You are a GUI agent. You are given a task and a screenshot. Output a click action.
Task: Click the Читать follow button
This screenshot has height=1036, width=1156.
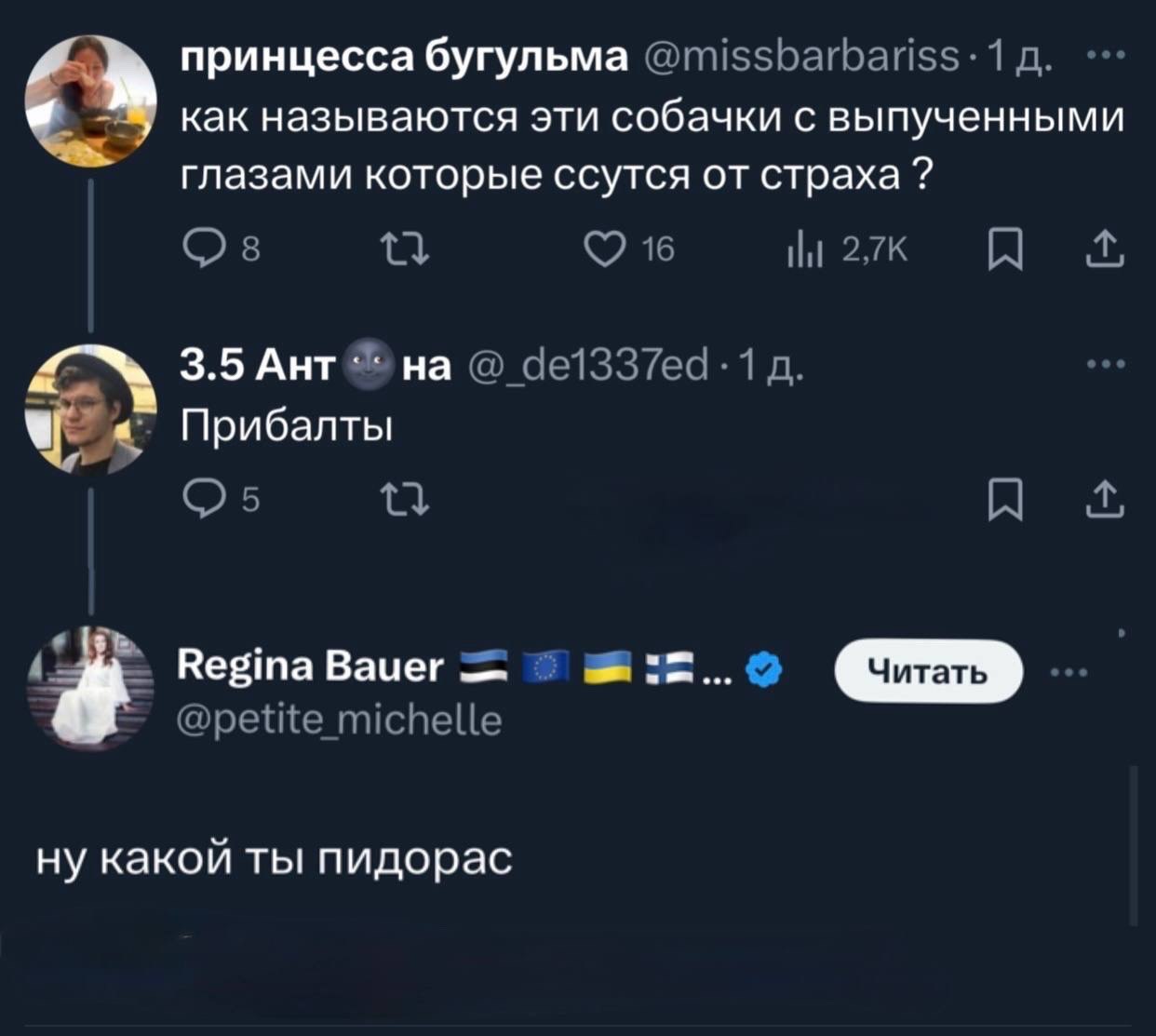[x=928, y=670]
